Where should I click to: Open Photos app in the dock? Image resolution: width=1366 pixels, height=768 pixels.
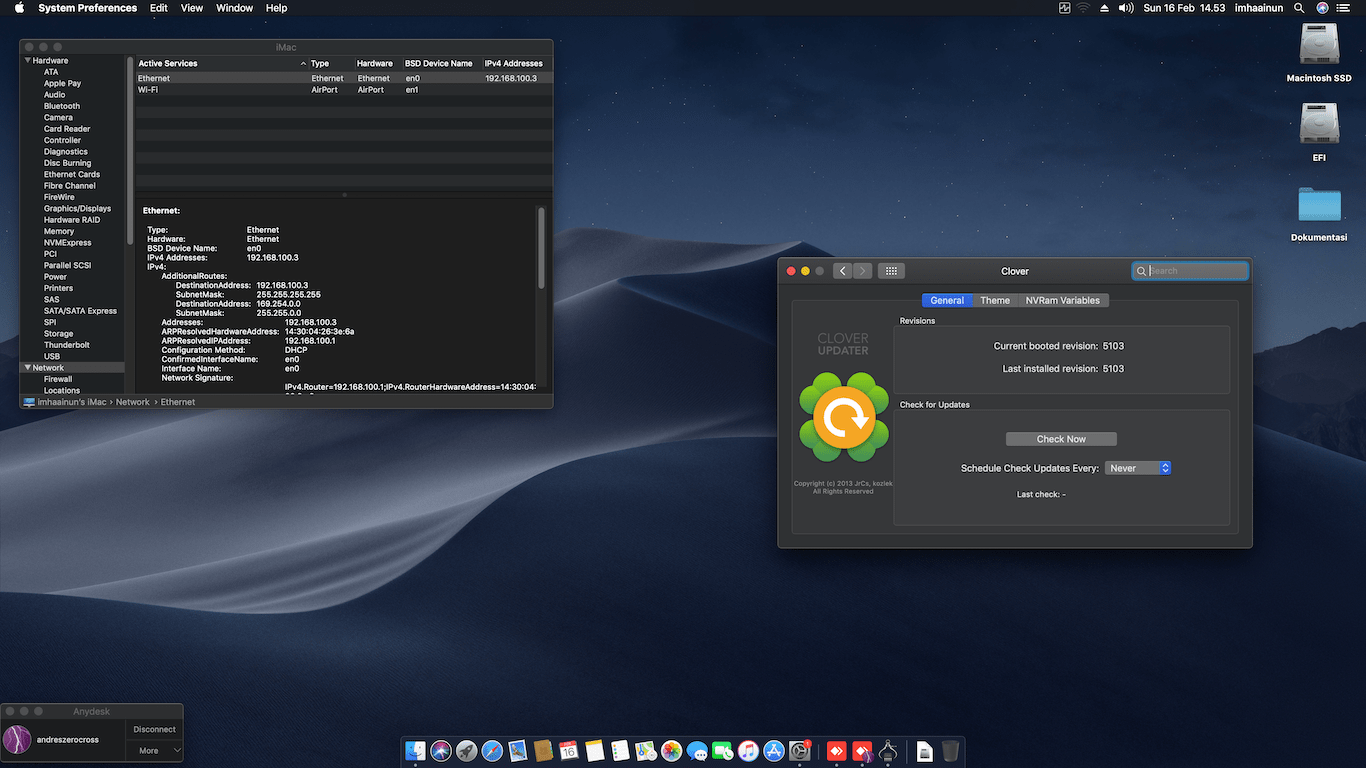[x=672, y=751]
